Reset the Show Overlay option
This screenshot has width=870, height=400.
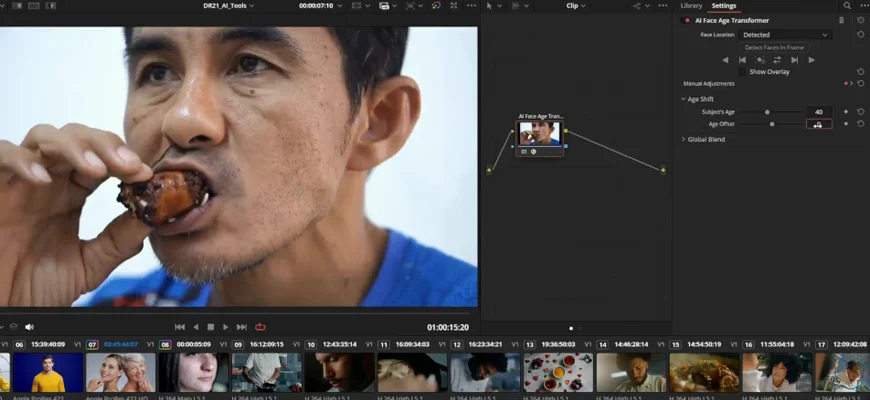(861, 72)
